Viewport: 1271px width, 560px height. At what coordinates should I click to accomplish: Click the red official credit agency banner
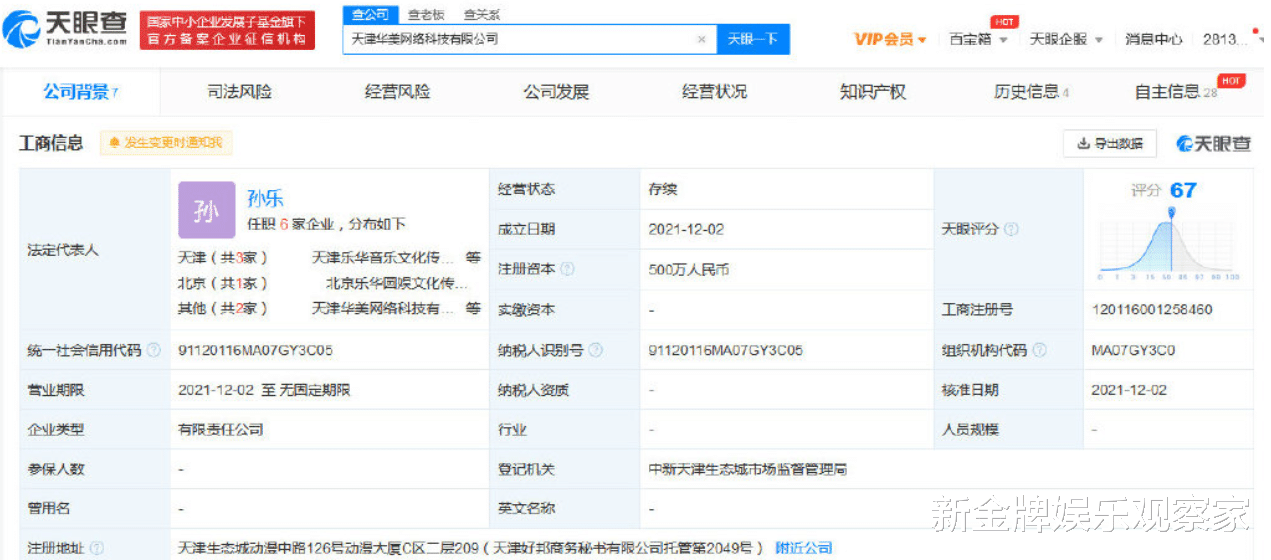point(227,31)
